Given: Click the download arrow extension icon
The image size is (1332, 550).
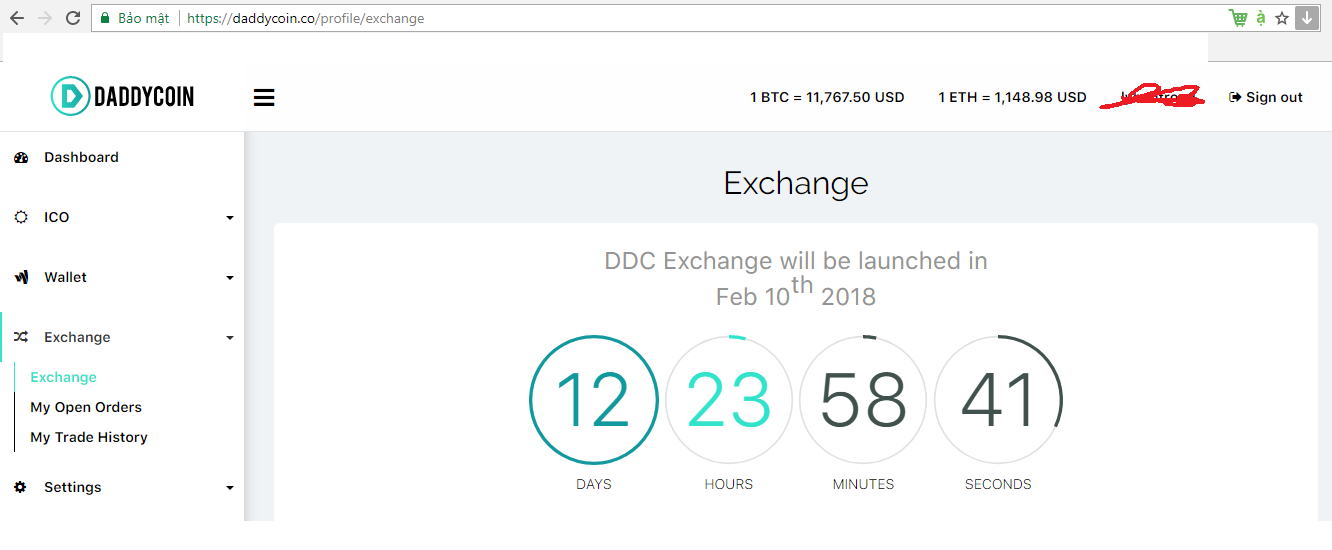Looking at the screenshot, I should [1307, 18].
